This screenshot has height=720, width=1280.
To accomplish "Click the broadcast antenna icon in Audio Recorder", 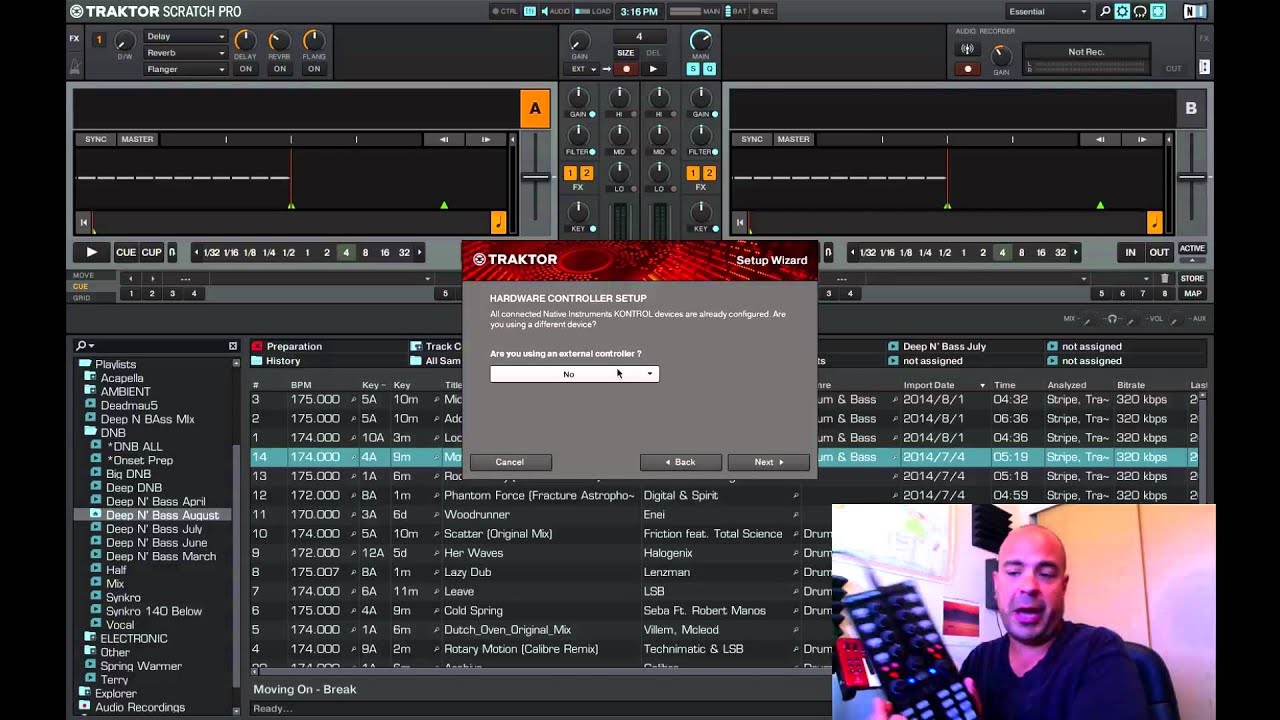I will [967, 49].
